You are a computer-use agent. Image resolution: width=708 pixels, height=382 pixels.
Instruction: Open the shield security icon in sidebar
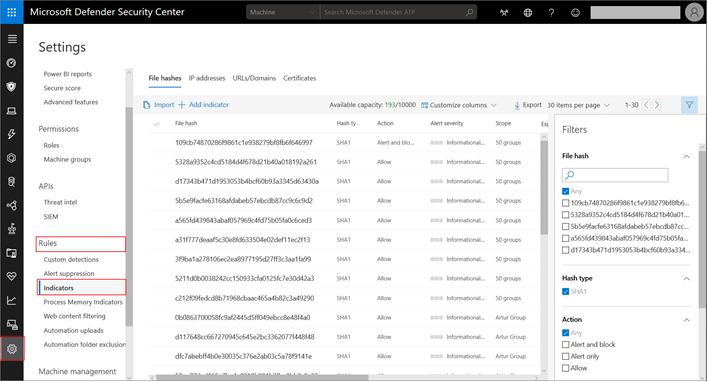coord(12,87)
